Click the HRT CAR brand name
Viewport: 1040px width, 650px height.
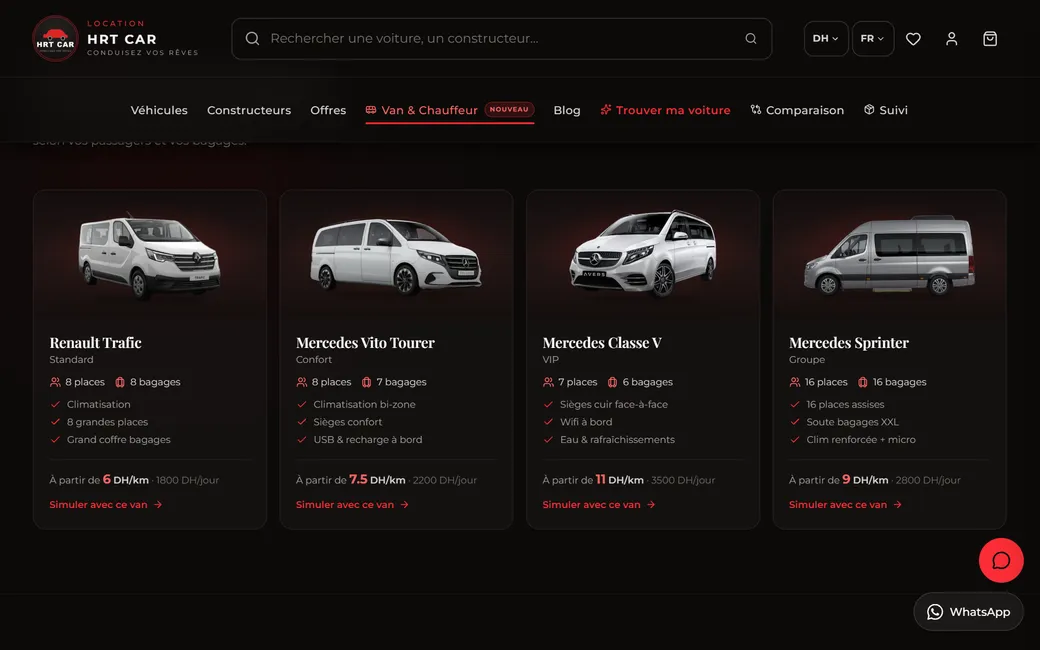pyautogui.click(x=122, y=39)
